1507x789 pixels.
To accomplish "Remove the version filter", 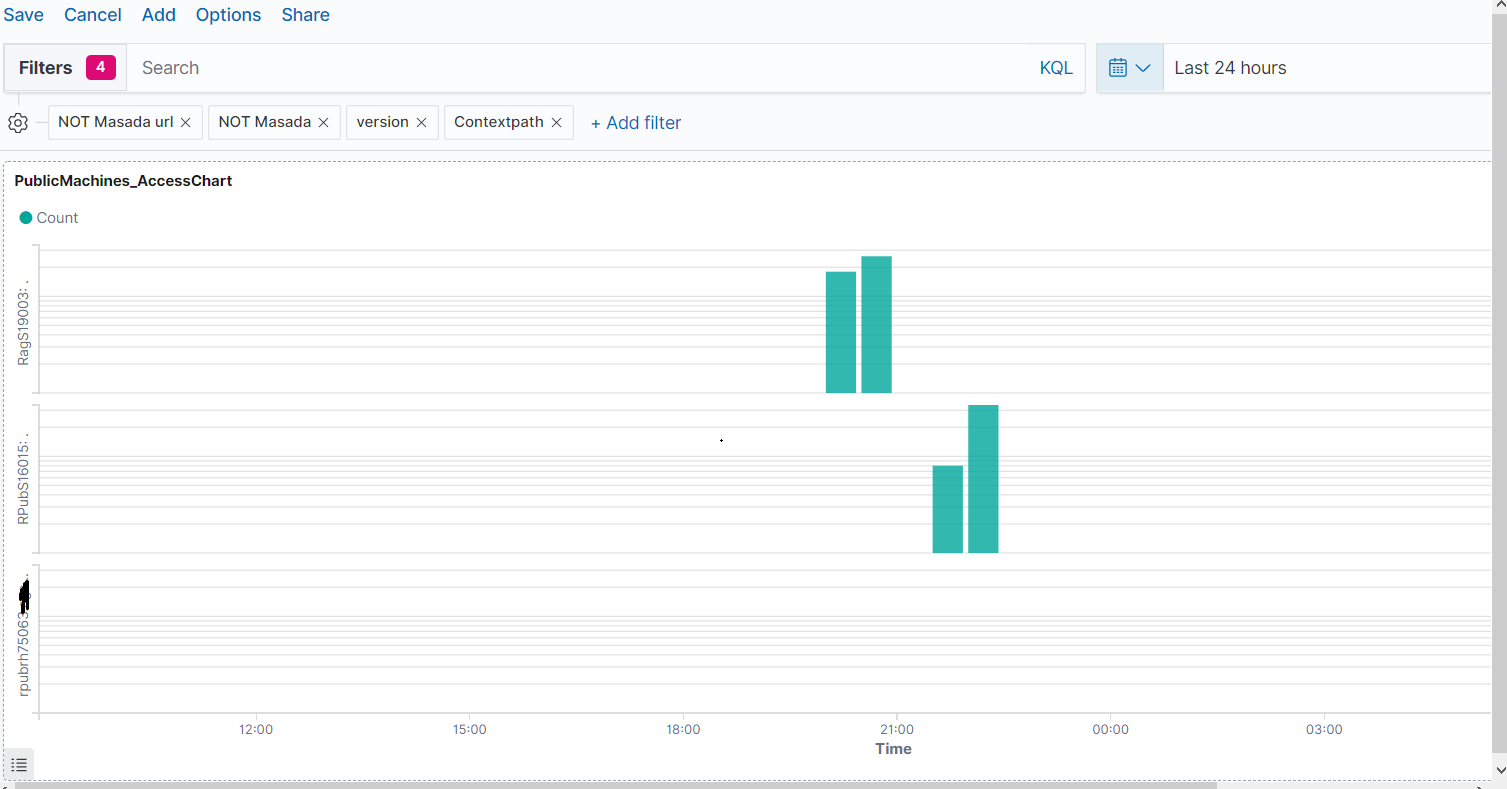I will coord(422,122).
